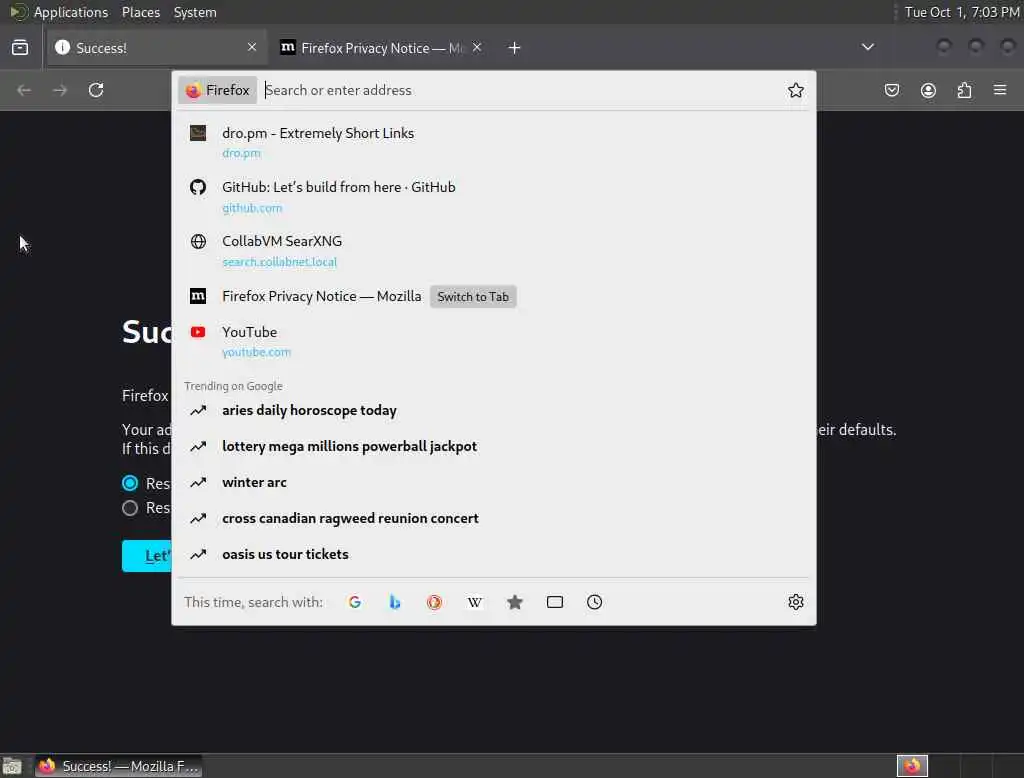Click the date and time clock

pos(961,12)
